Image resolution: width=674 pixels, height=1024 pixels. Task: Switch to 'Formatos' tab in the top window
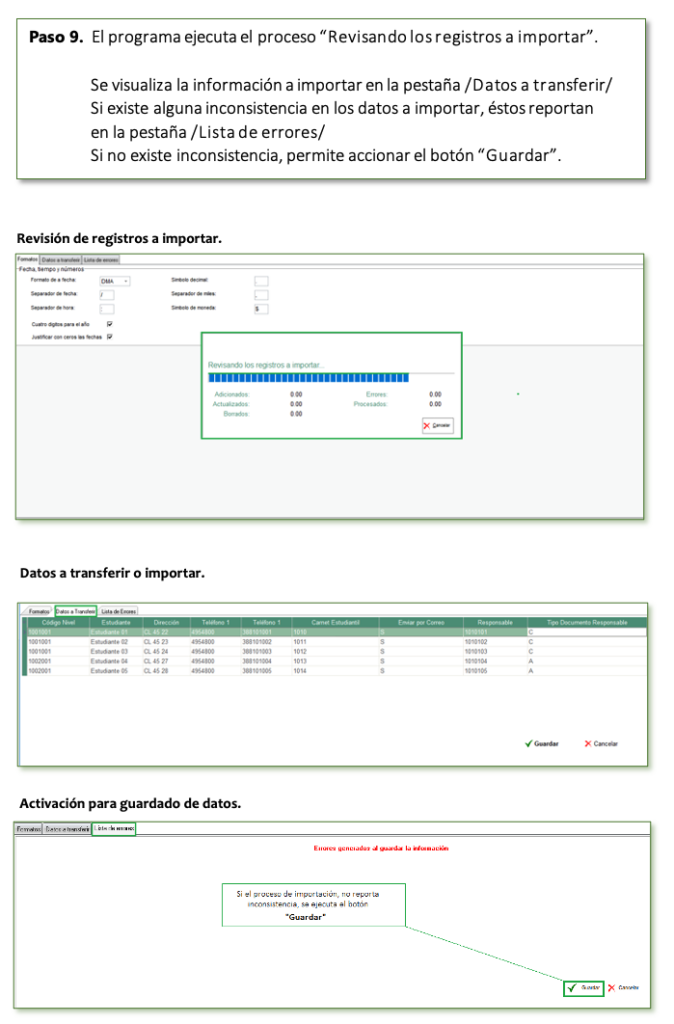(x=27, y=260)
